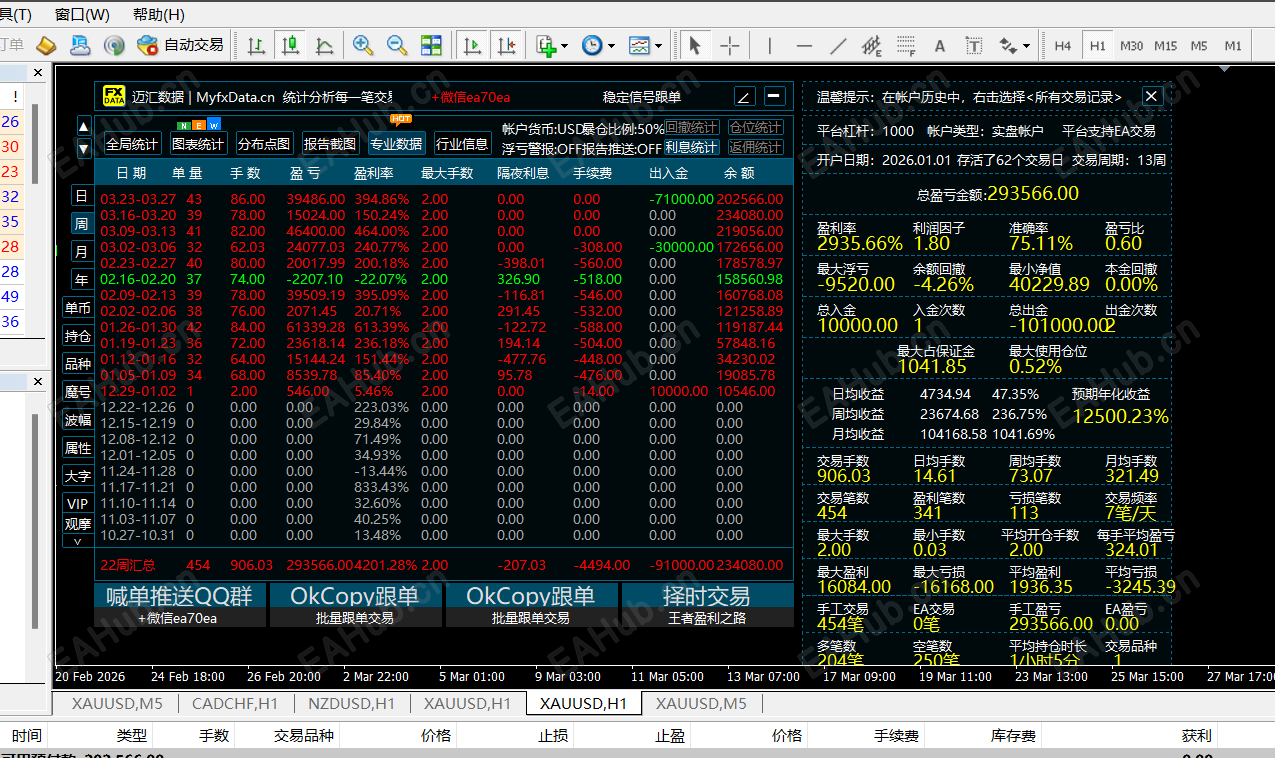Tile chart windows with grid icon
Viewport: 1275px width, 758px height.
coord(431,45)
